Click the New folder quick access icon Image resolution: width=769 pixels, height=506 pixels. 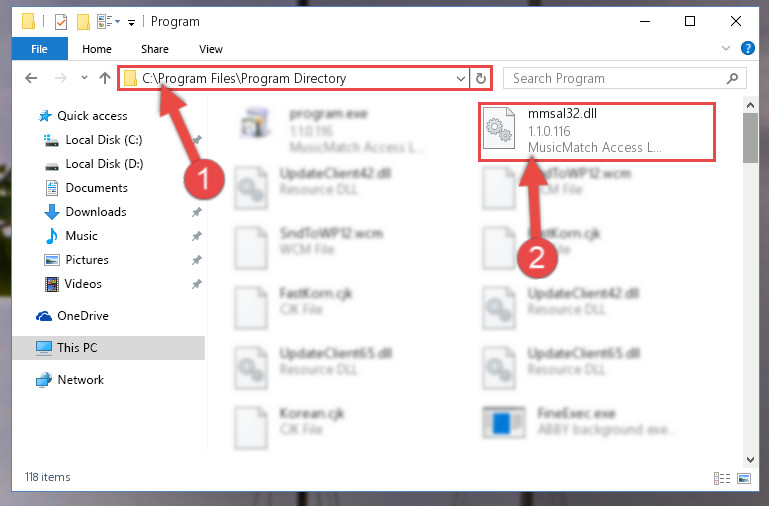click(83, 22)
